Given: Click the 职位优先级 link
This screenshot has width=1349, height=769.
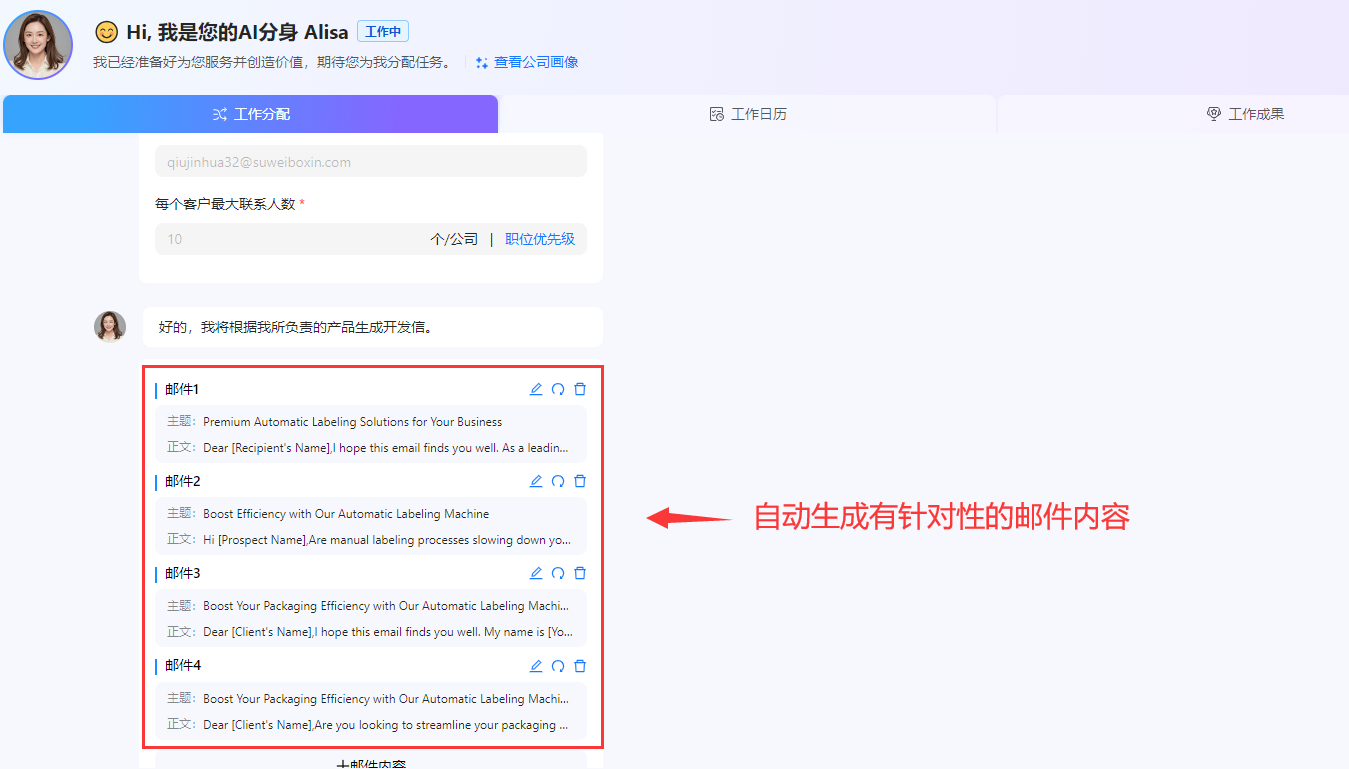Looking at the screenshot, I should [x=540, y=239].
